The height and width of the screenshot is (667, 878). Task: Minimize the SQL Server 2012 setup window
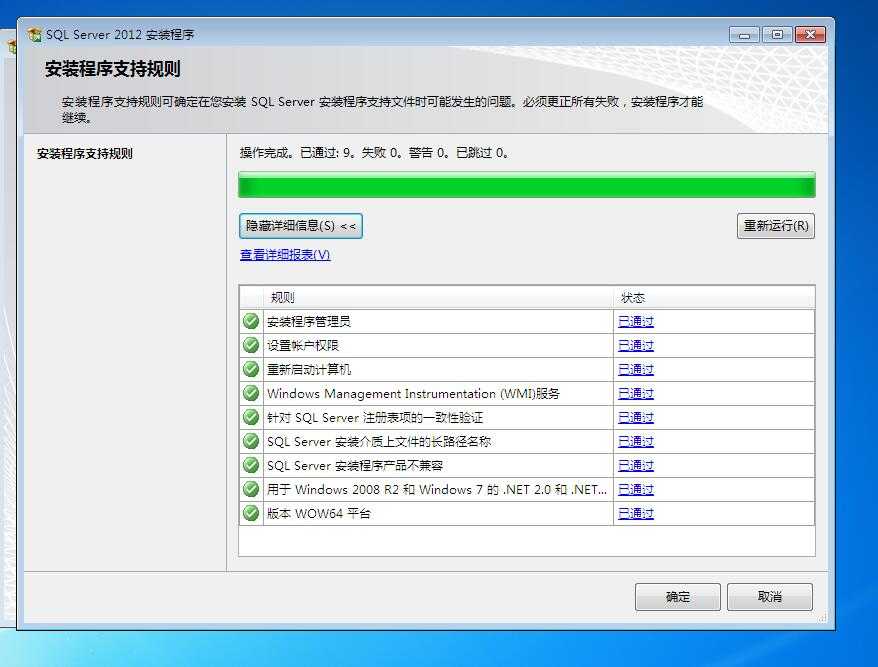coord(744,35)
